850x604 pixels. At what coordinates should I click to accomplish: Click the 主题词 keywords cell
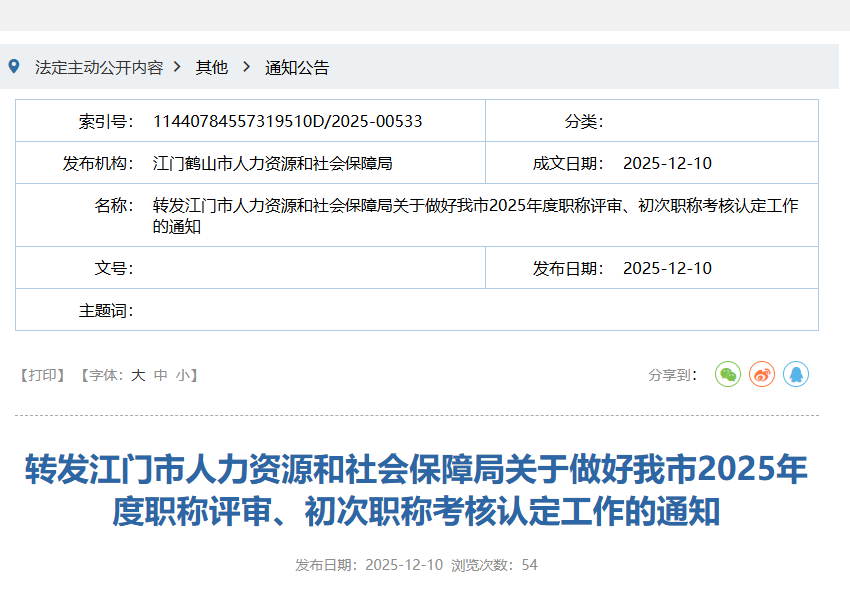250,310
